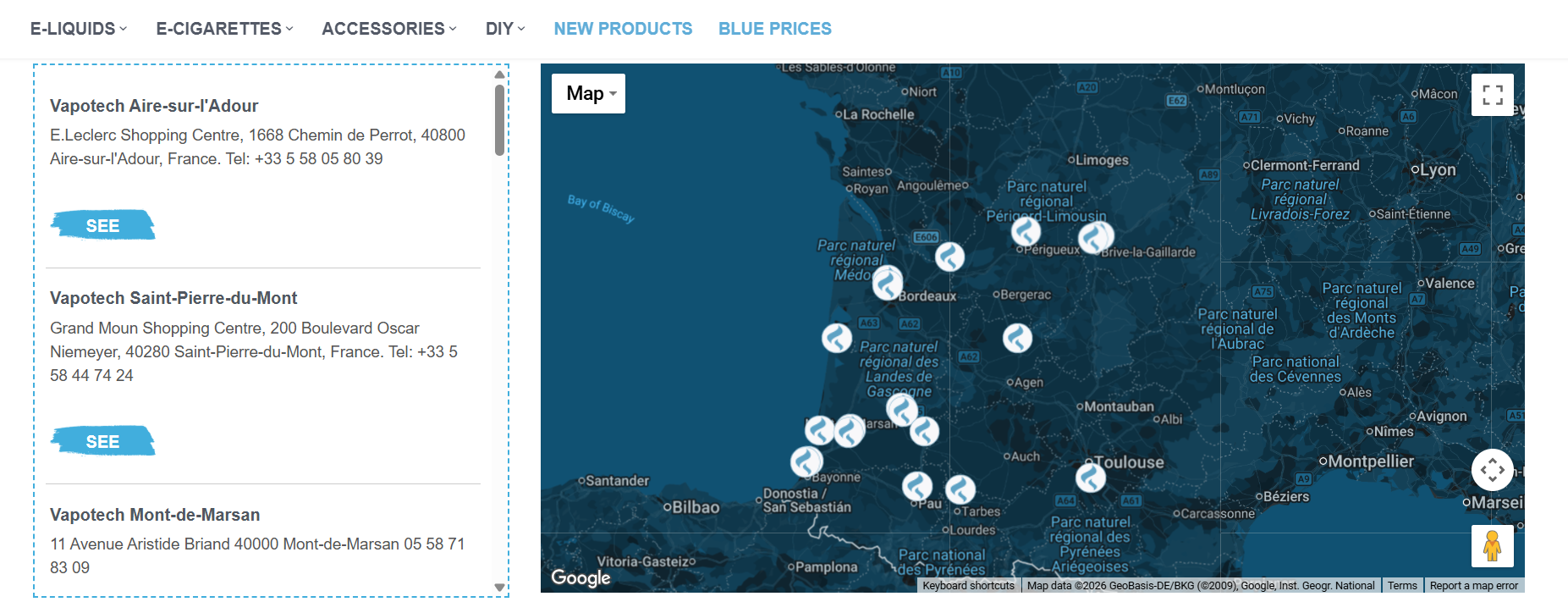Open the E-CIGARETTES menu

[x=225, y=29]
